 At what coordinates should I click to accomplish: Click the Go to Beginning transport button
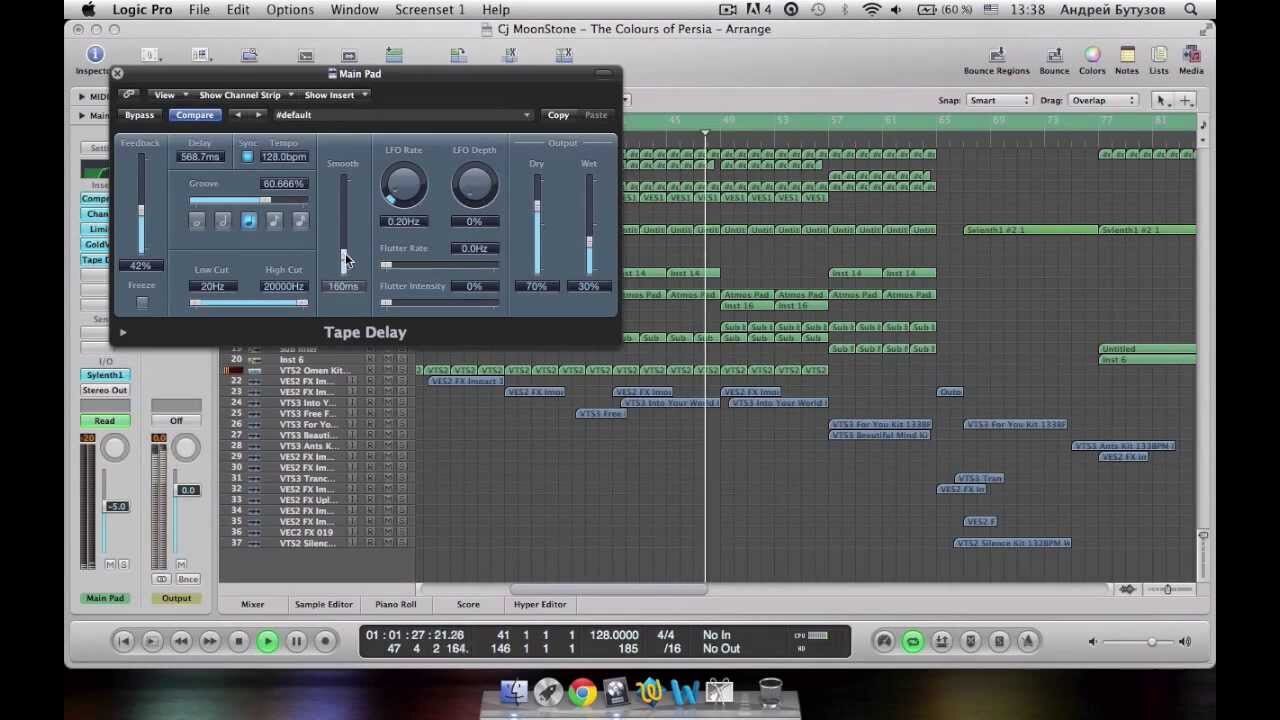(x=123, y=641)
